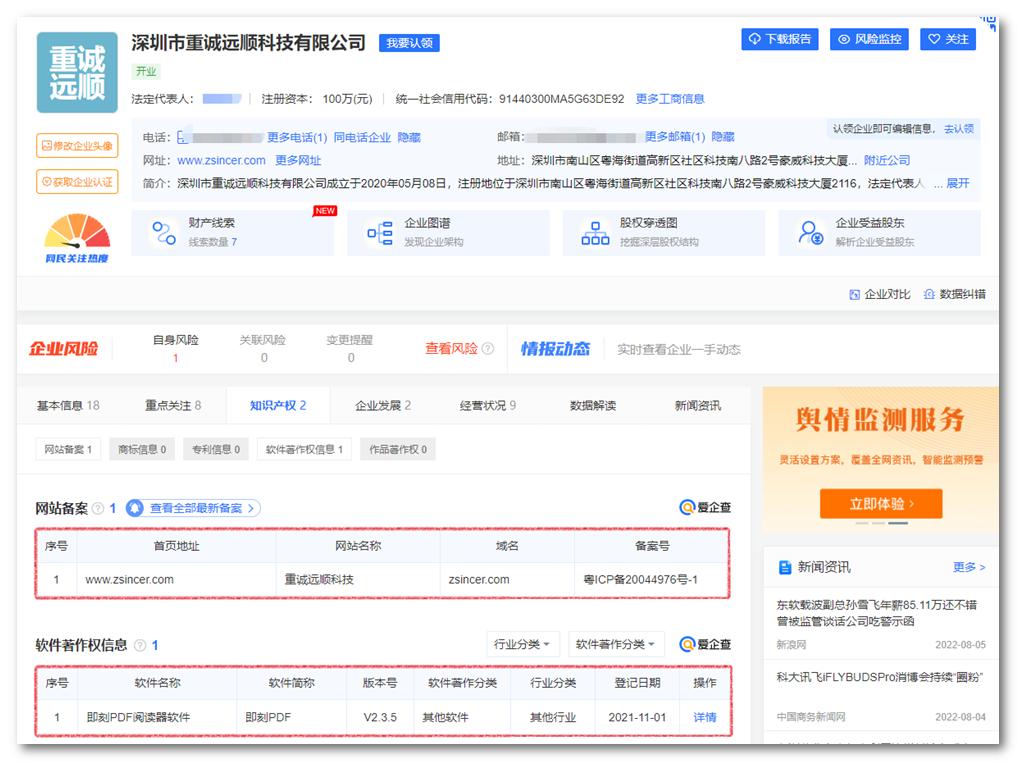Toggle 关注 to follow this company
The height and width of the screenshot is (762, 1017).
(x=947, y=38)
